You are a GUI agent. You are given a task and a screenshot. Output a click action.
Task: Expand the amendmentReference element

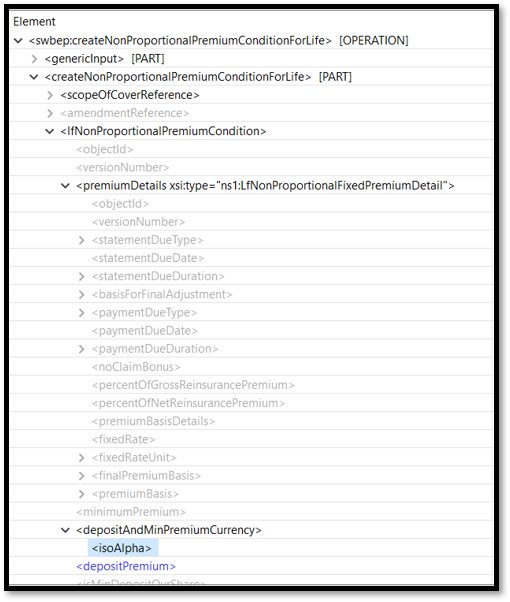point(50,113)
